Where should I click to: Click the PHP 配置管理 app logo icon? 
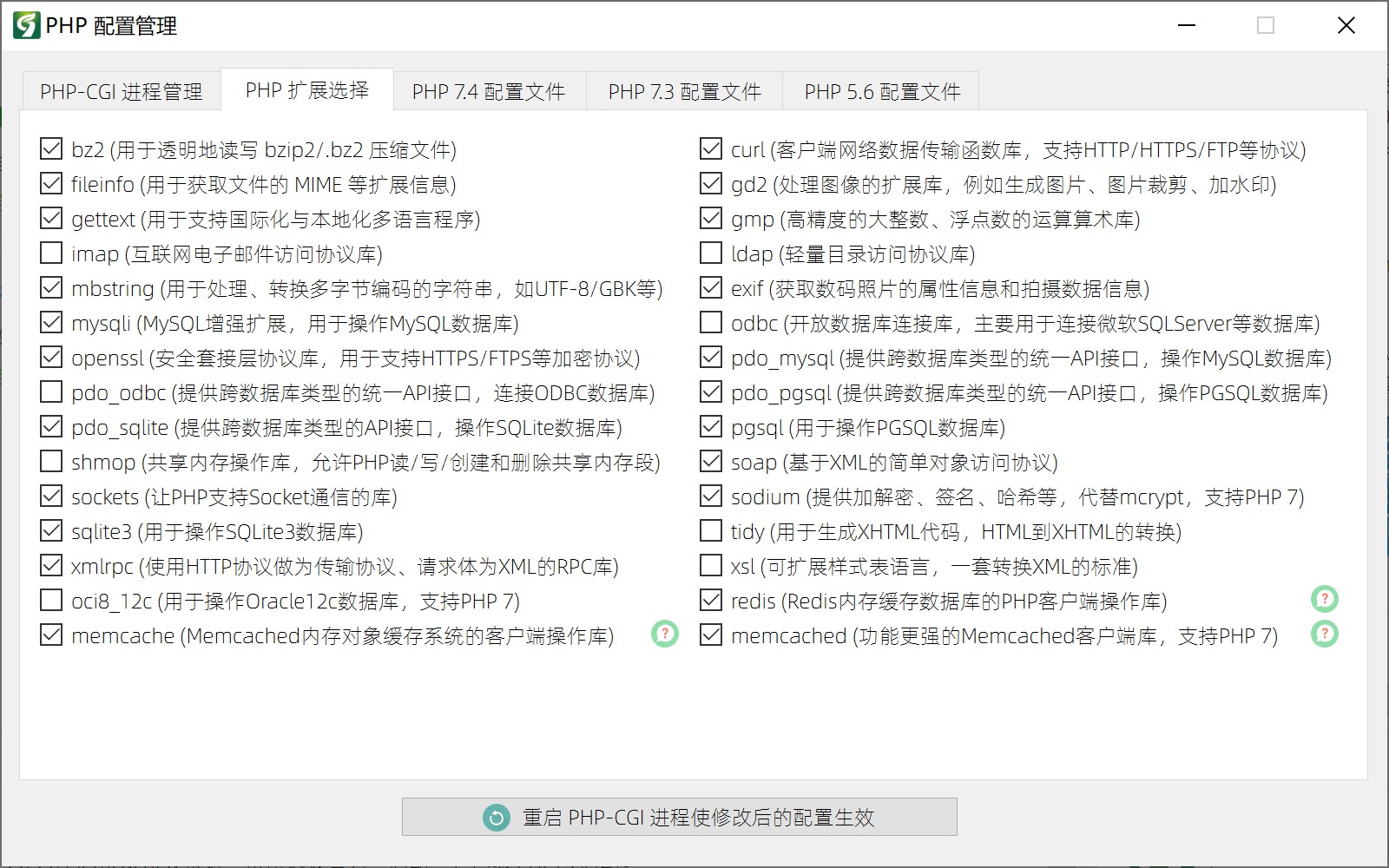point(26,26)
